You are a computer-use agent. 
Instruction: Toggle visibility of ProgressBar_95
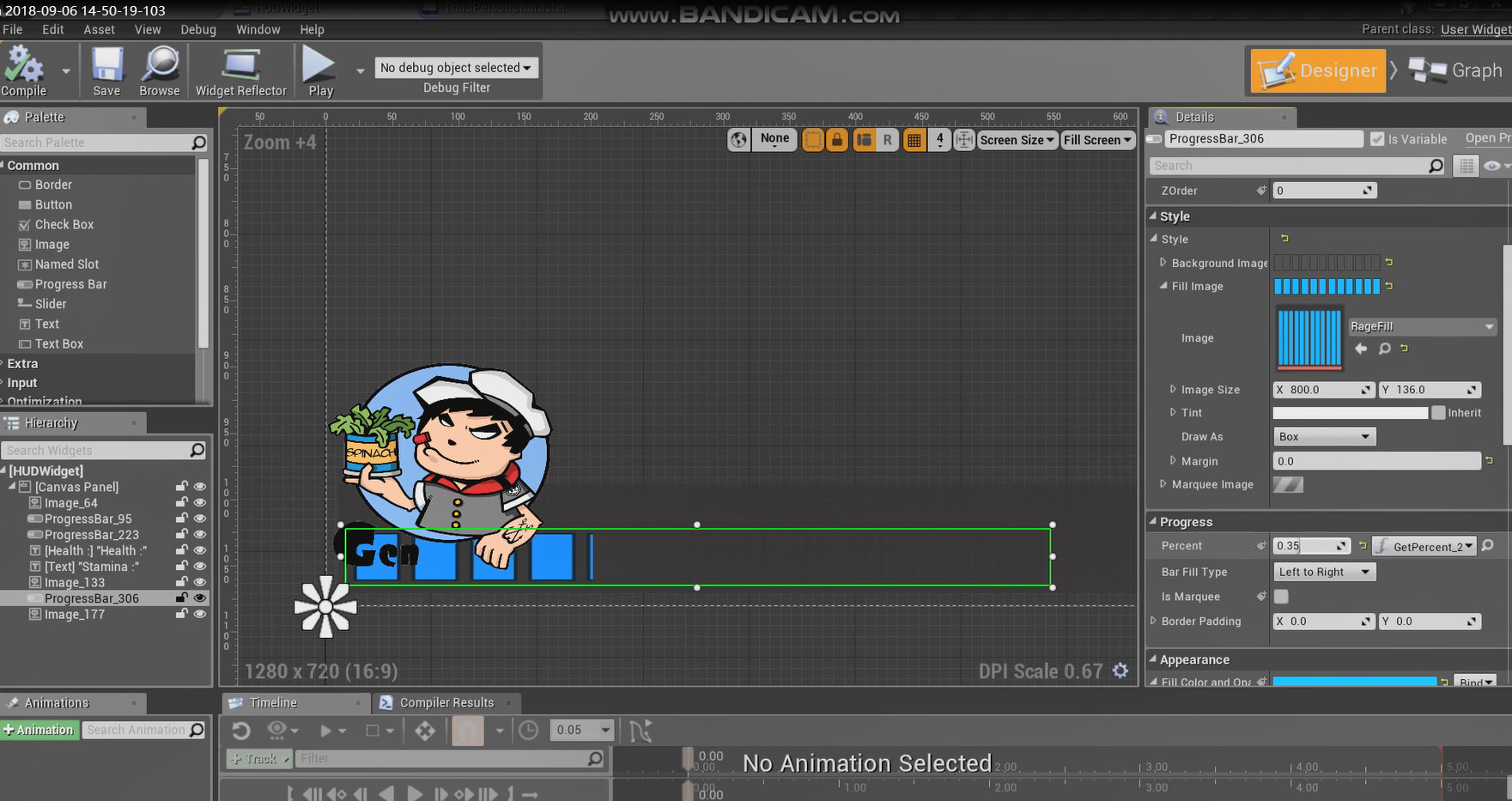coord(200,519)
